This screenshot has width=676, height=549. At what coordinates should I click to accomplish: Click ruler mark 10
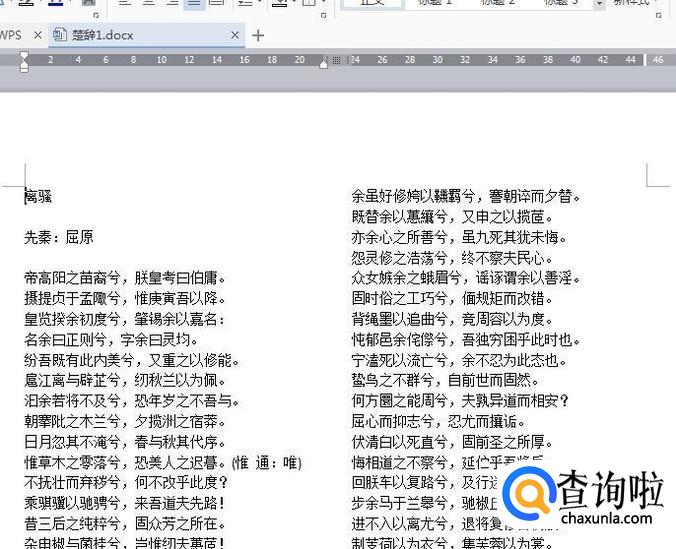(162, 60)
